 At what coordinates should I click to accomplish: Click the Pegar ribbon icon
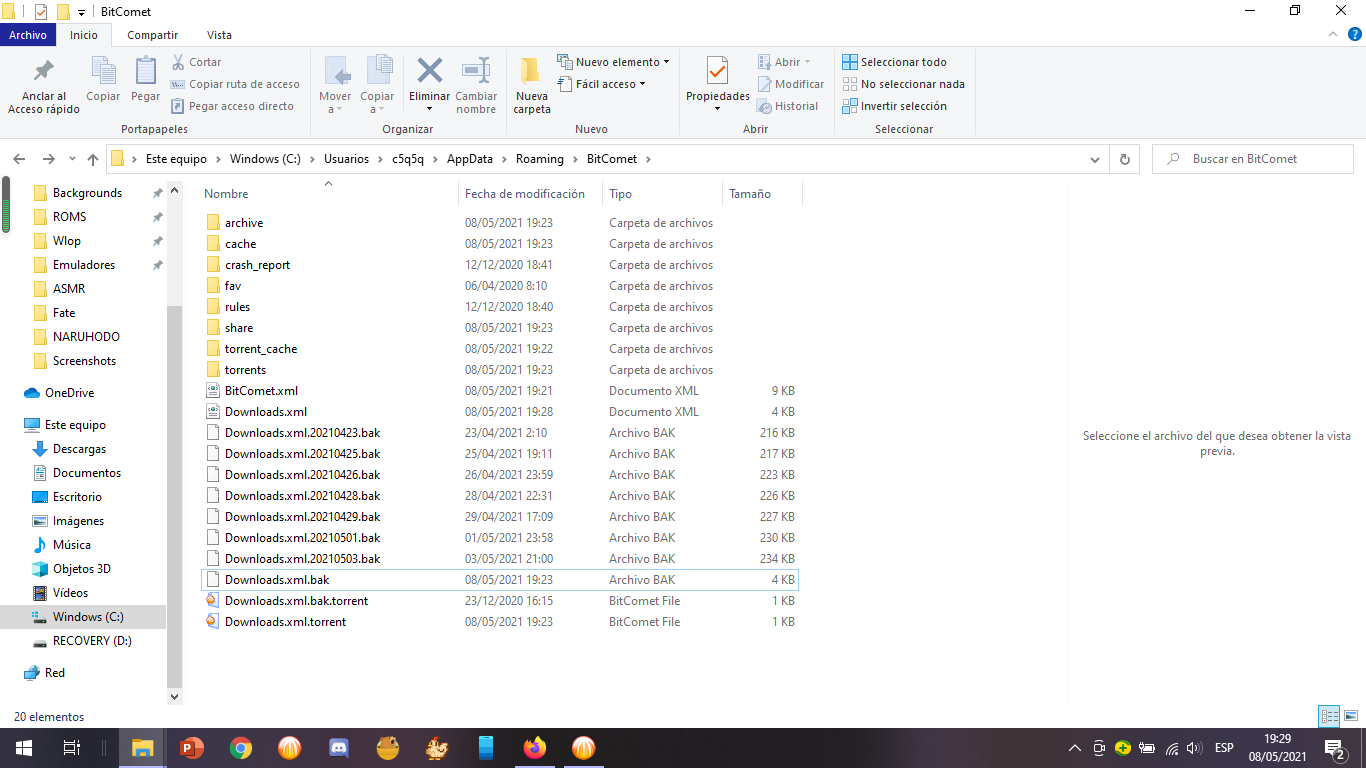[x=146, y=80]
